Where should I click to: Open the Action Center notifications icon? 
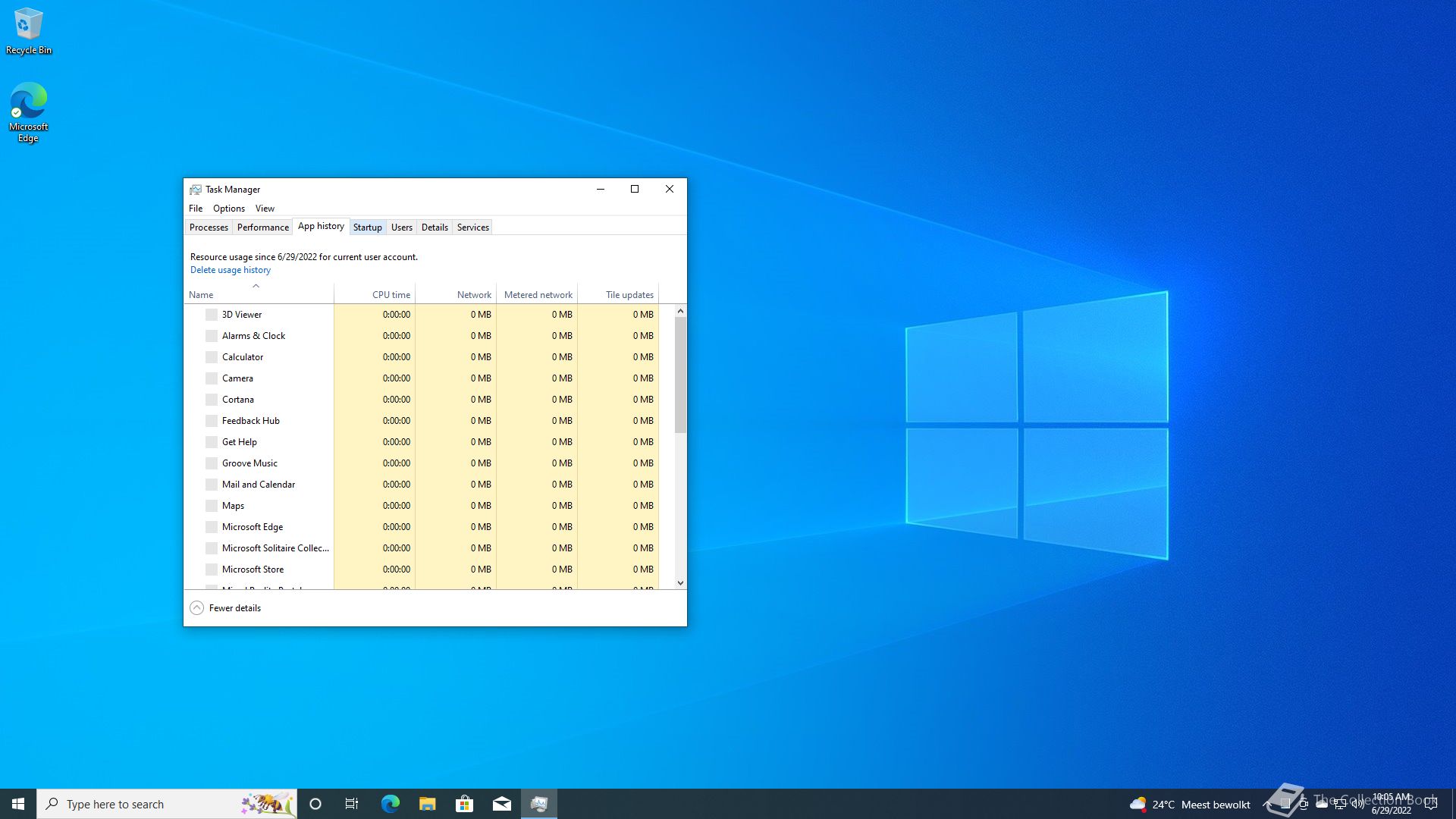point(1431,804)
